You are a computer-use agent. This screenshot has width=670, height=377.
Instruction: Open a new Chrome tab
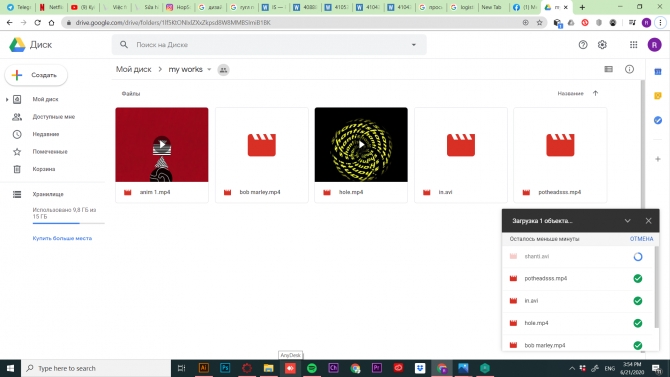tap(582, 7)
